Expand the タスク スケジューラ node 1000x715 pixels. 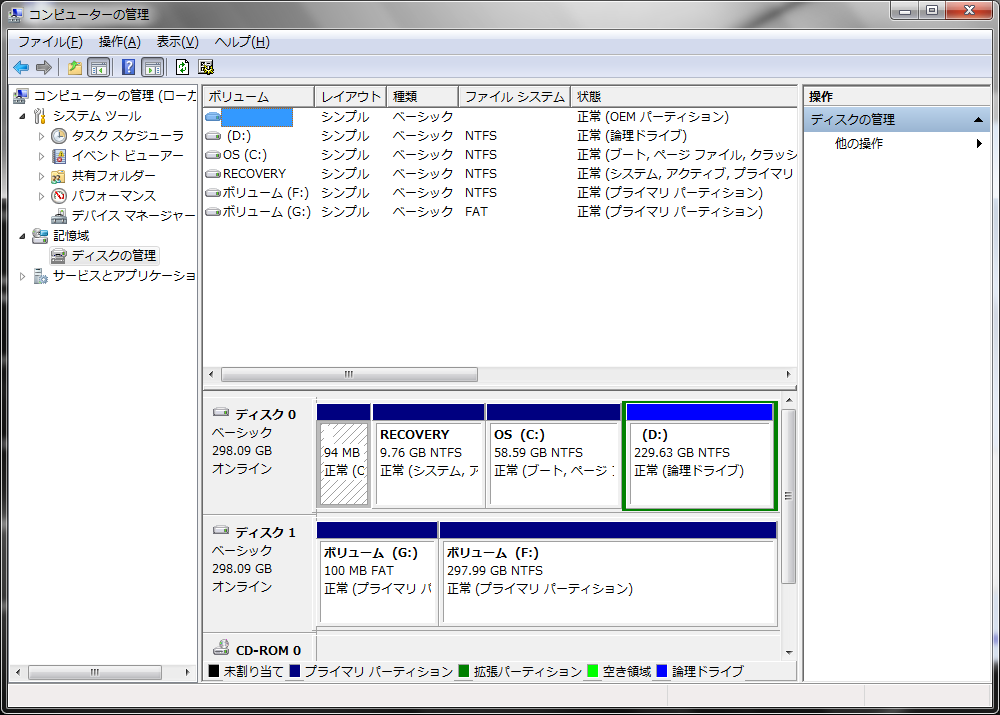tap(41, 136)
